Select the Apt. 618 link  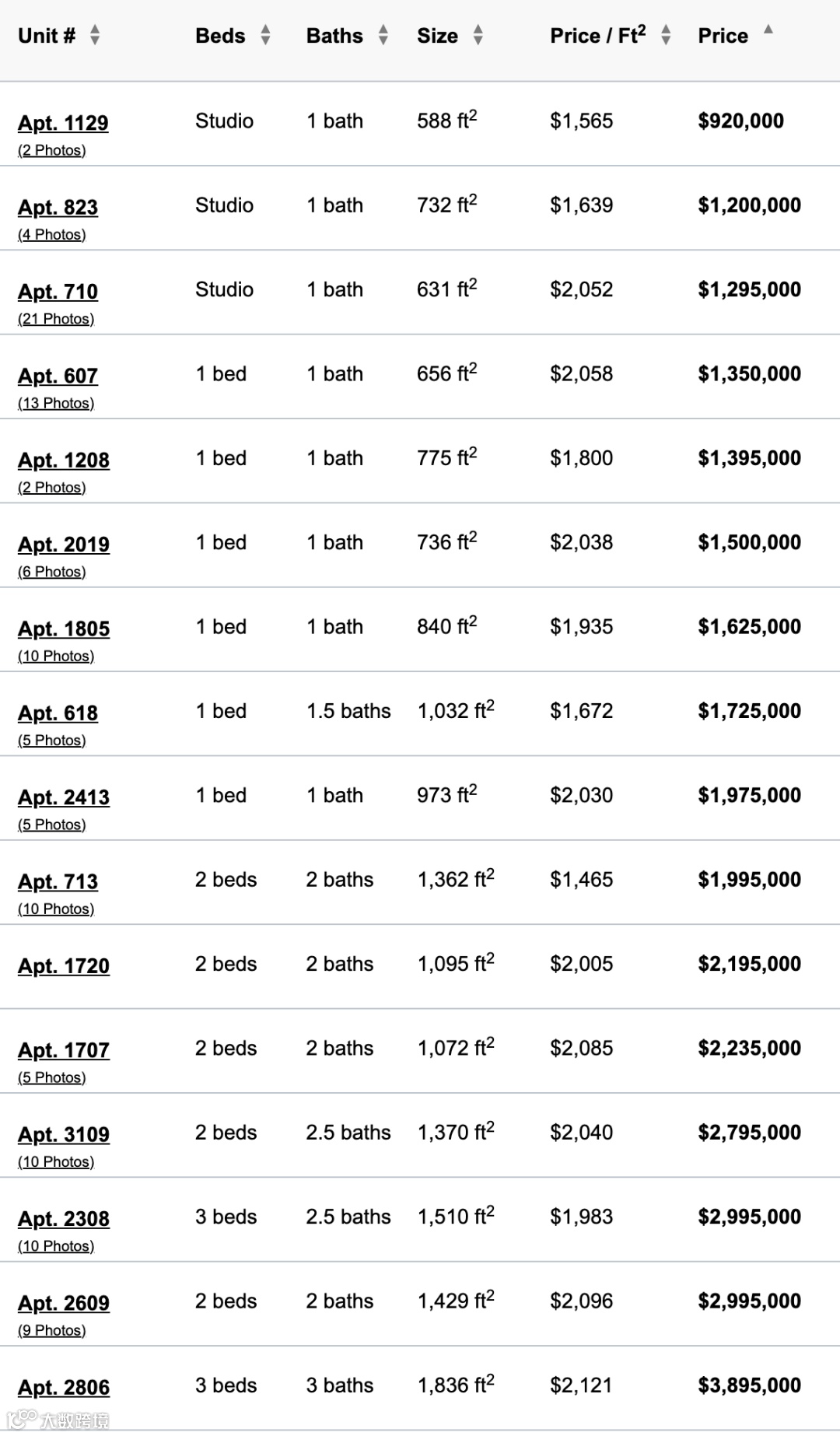coord(58,713)
